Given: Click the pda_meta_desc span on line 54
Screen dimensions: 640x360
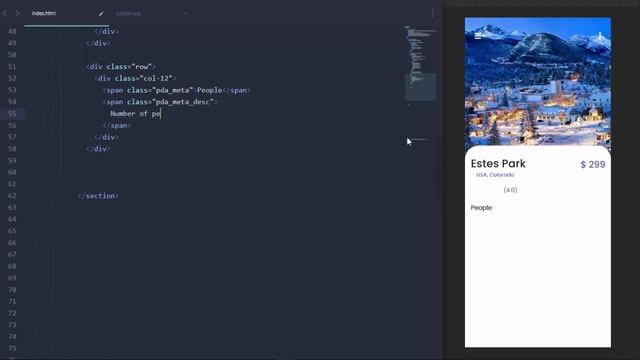Looking at the screenshot, I should (160, 102).
